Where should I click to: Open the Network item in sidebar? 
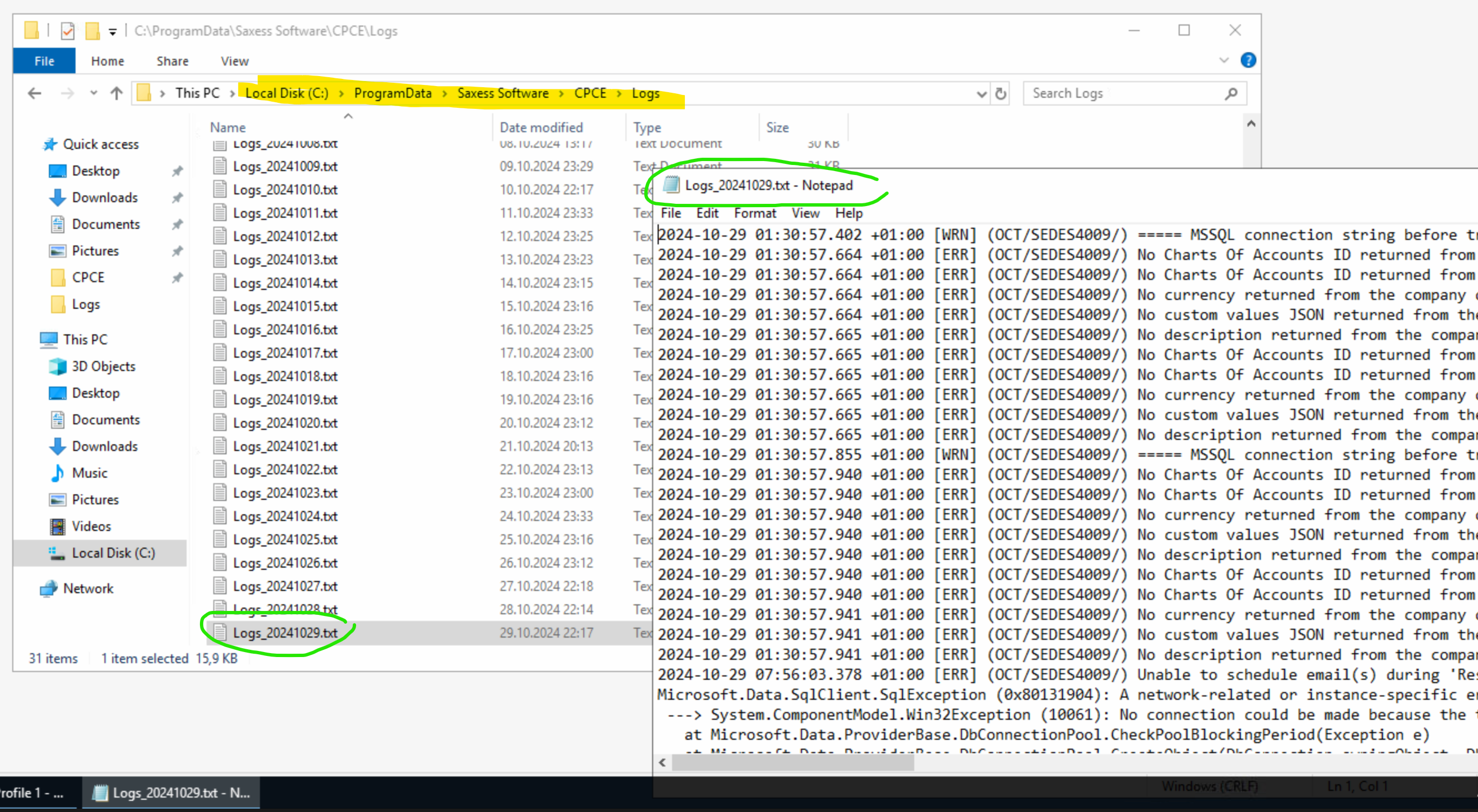(88, 588)
